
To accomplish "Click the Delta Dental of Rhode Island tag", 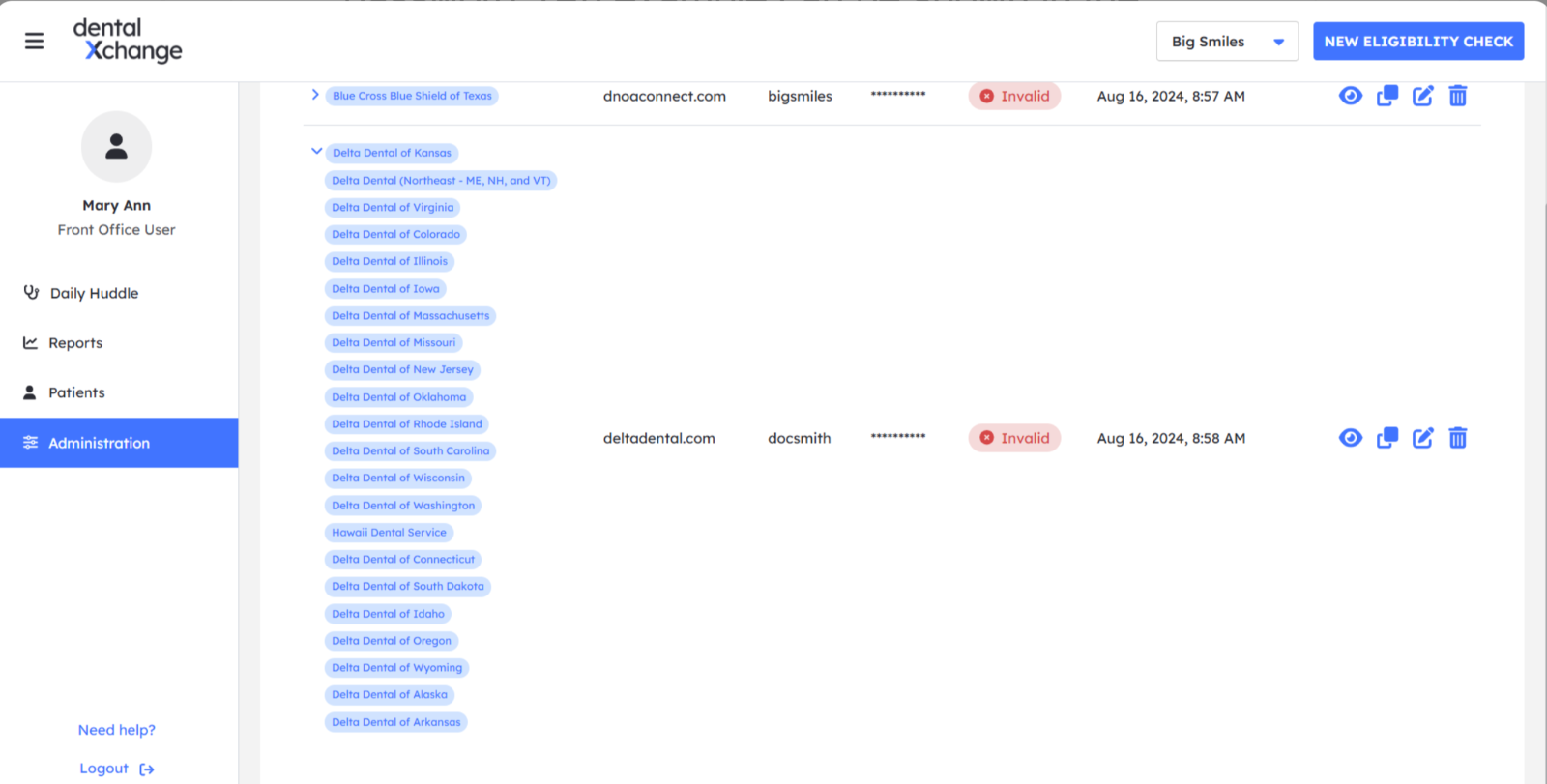I will (x=407, y=424).
